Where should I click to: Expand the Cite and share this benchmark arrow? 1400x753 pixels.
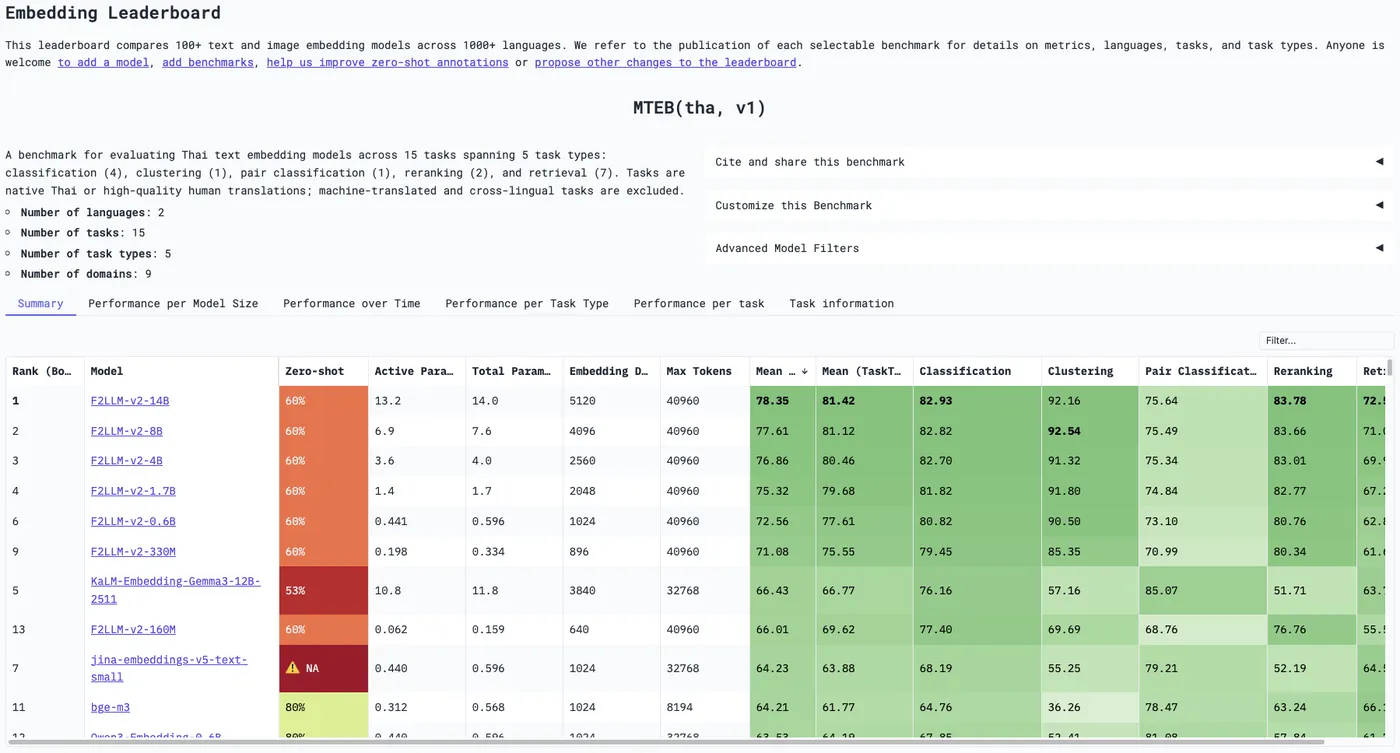(1379, 161)
